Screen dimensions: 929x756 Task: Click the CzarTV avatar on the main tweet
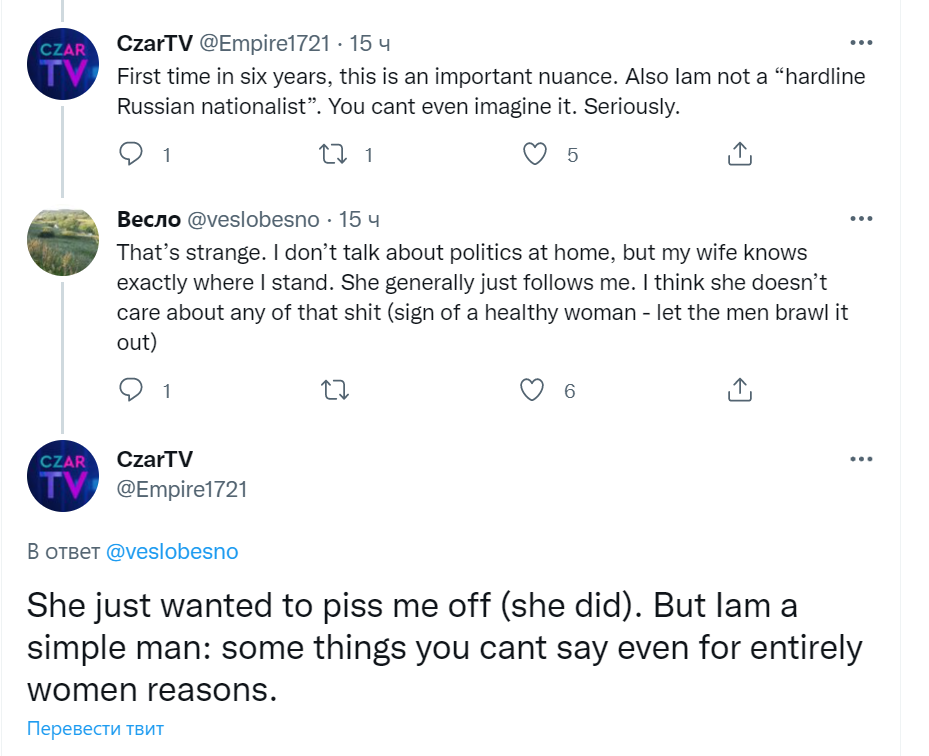pyautogui.click(x=62, y=475)
